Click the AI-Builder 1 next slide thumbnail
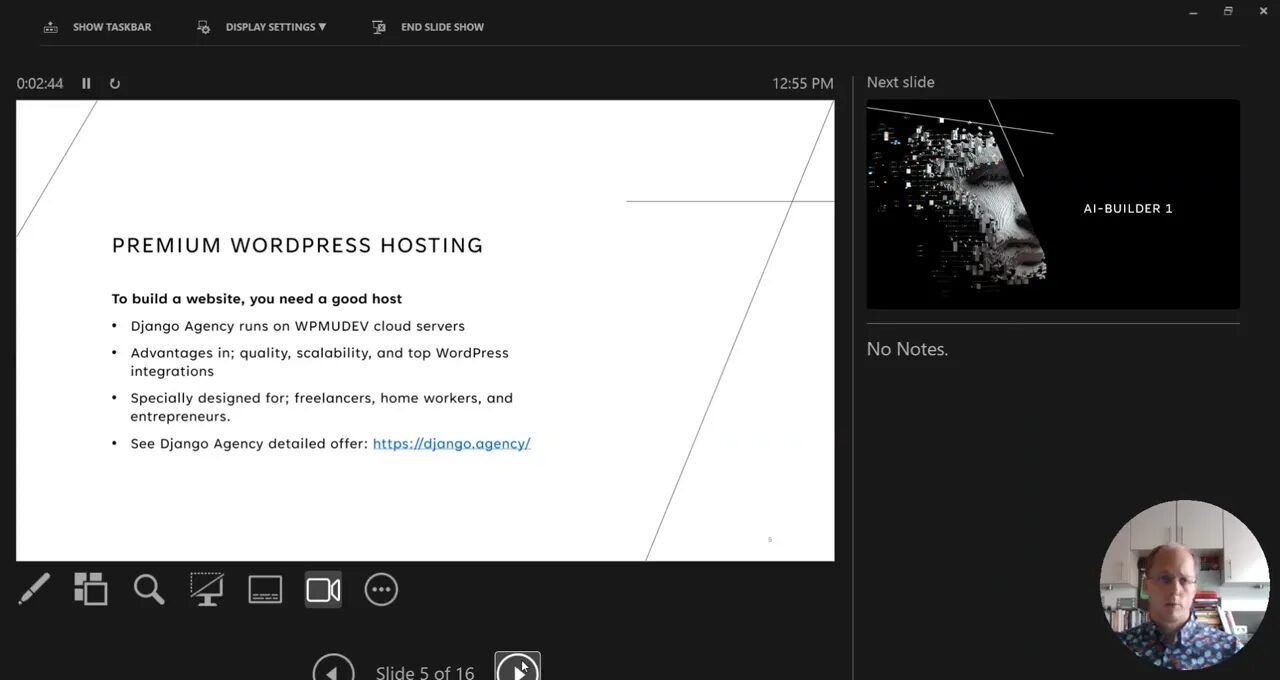 (1053, 204)
